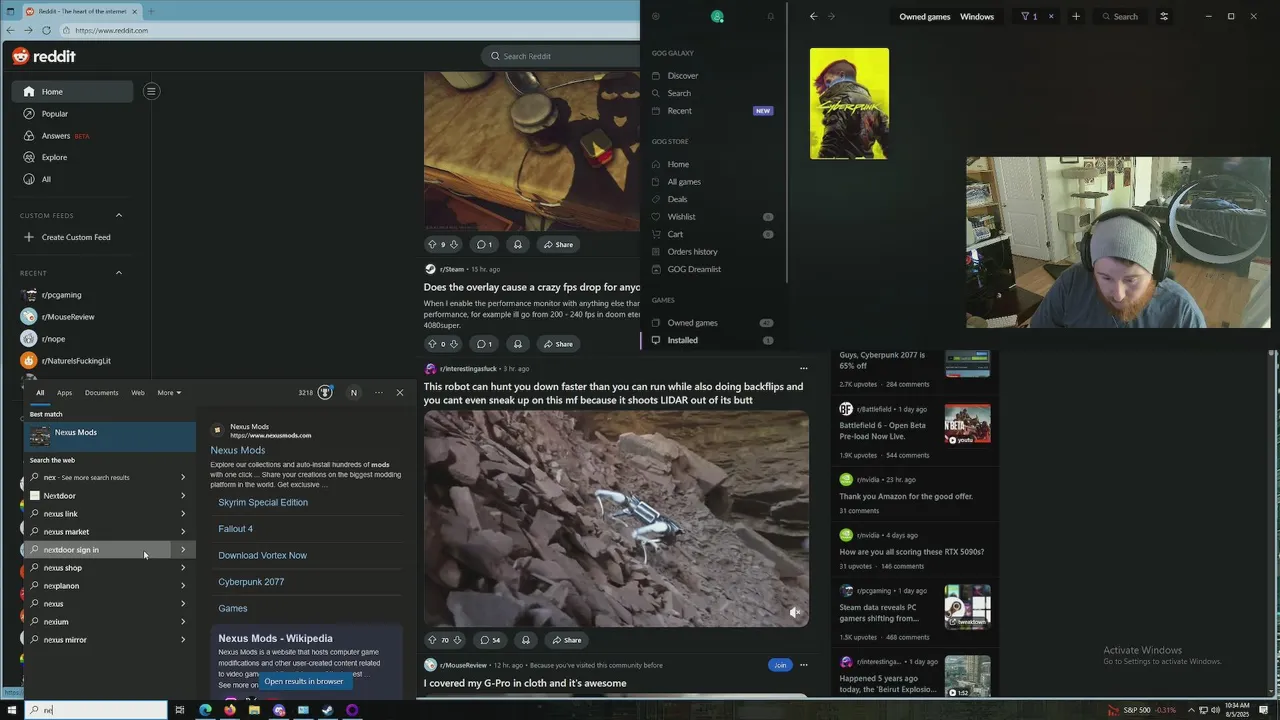Open Skyrim Special Edition link
This screenshot has height=720, width=1280.
(x=263, y=503)
